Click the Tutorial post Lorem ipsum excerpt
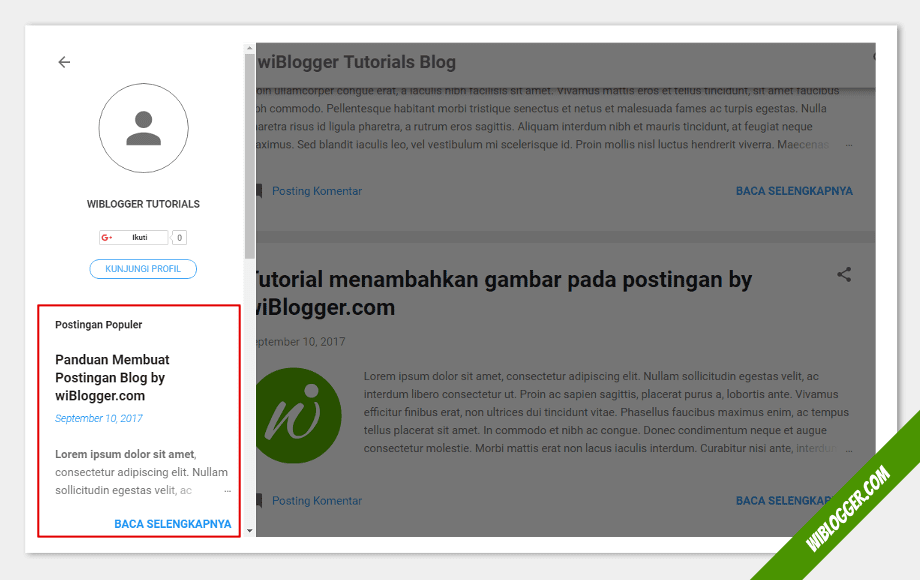The image size is (920, 580). click(x=607, y=412)
